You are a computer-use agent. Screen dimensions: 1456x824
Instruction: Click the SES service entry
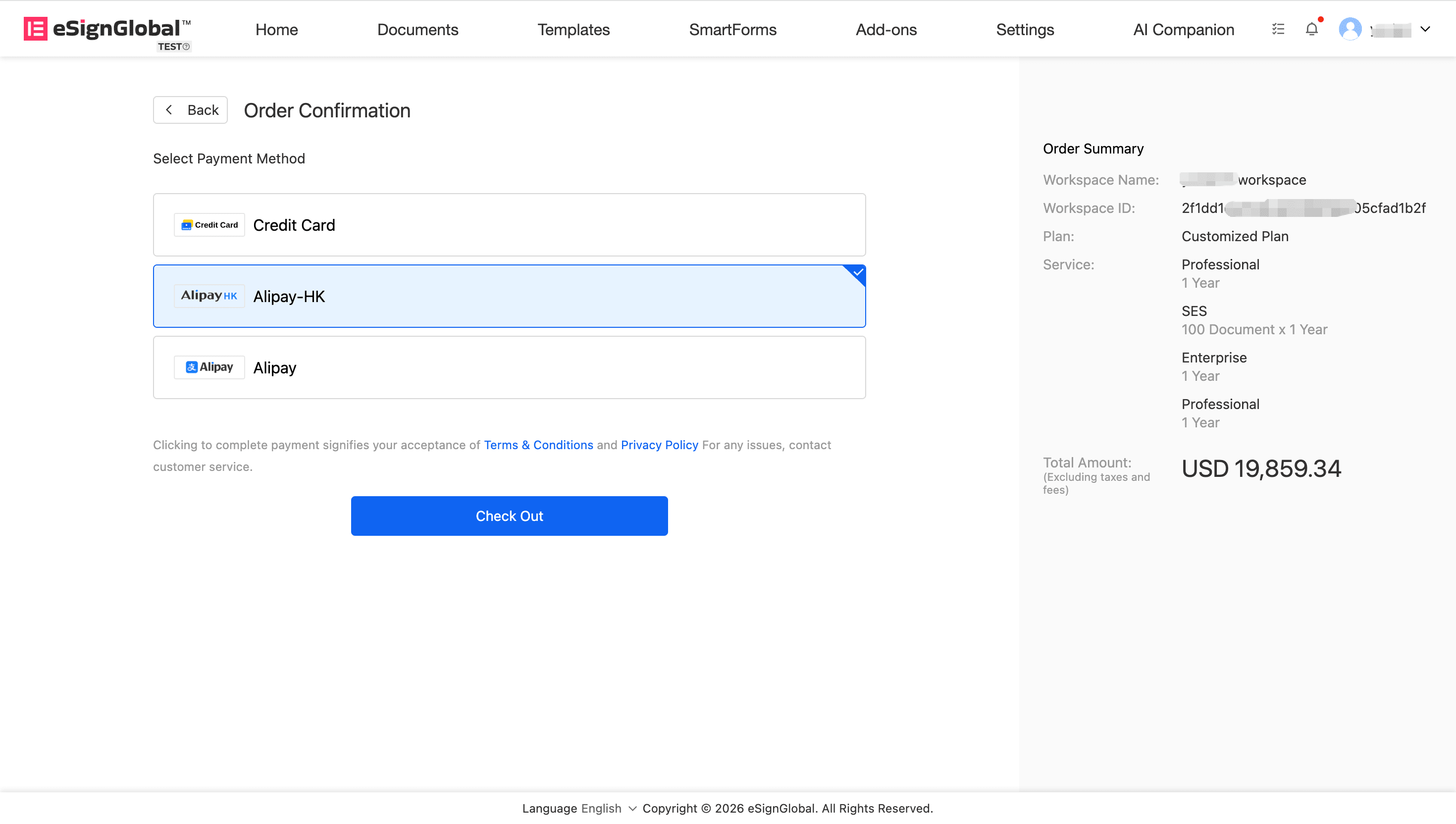point(1195,311)
